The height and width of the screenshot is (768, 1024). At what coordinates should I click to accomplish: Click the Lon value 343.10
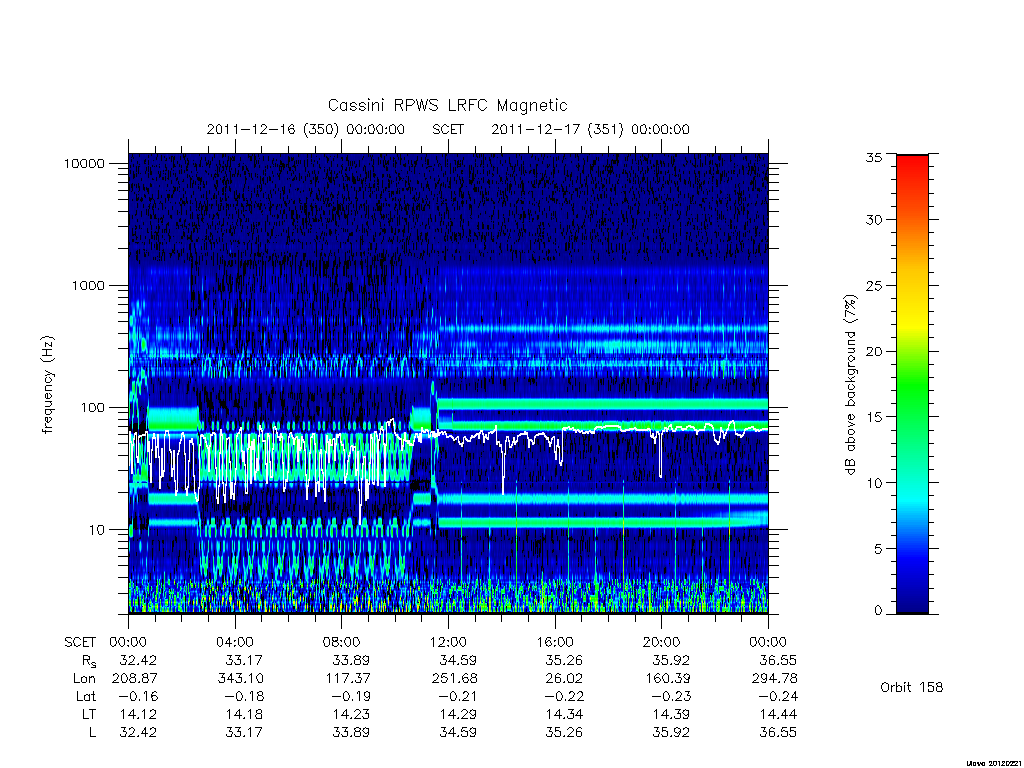point(241,679)
